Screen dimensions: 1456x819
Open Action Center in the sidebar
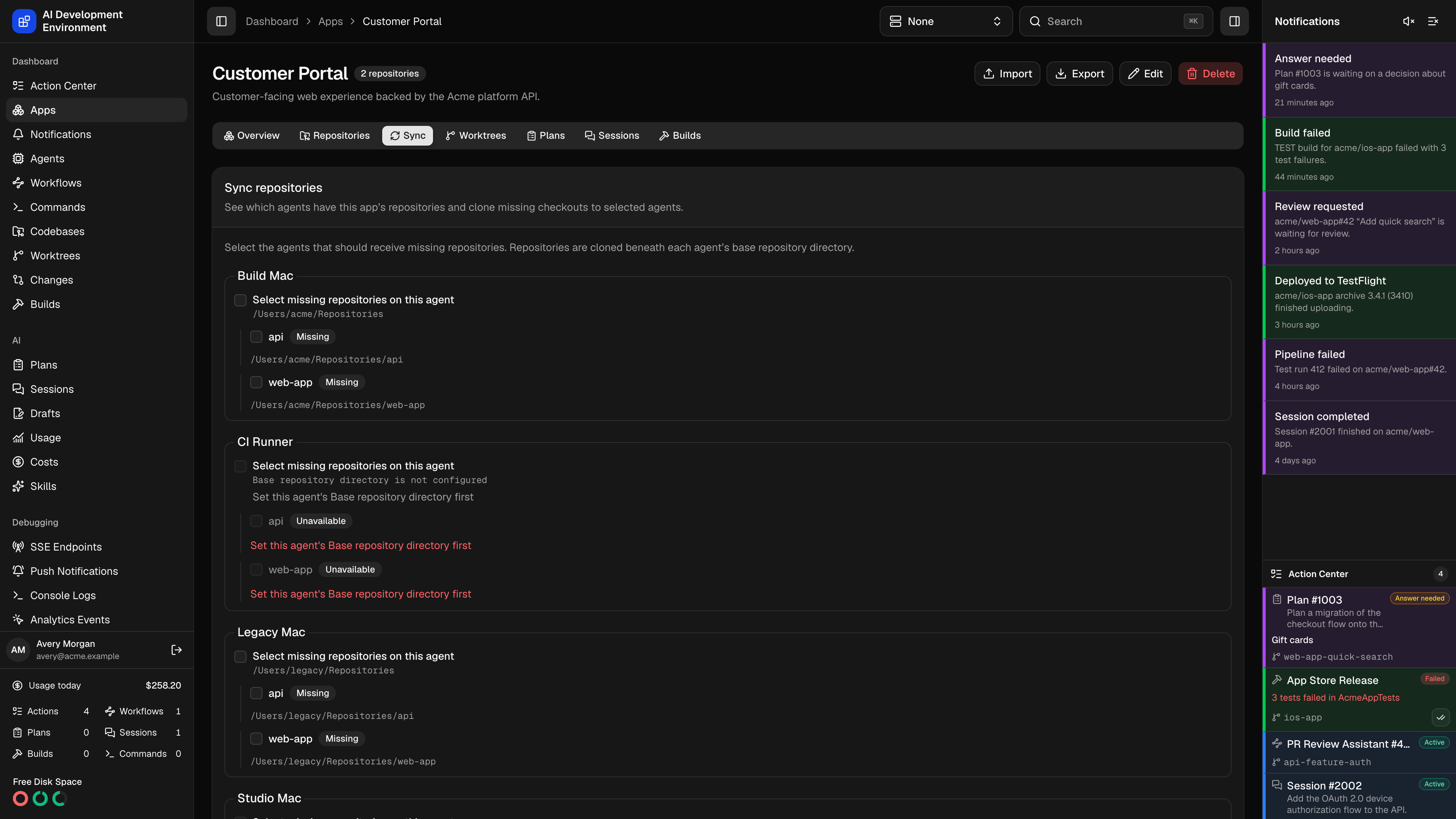(96, 86)
